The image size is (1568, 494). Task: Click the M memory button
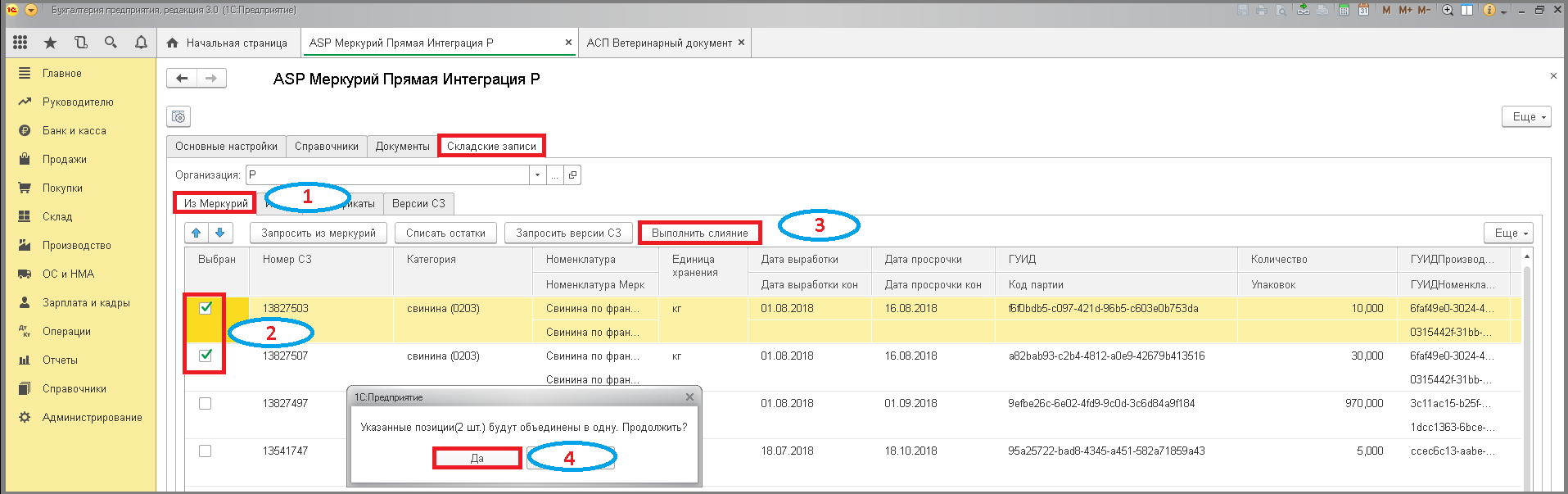point(1386,10)
